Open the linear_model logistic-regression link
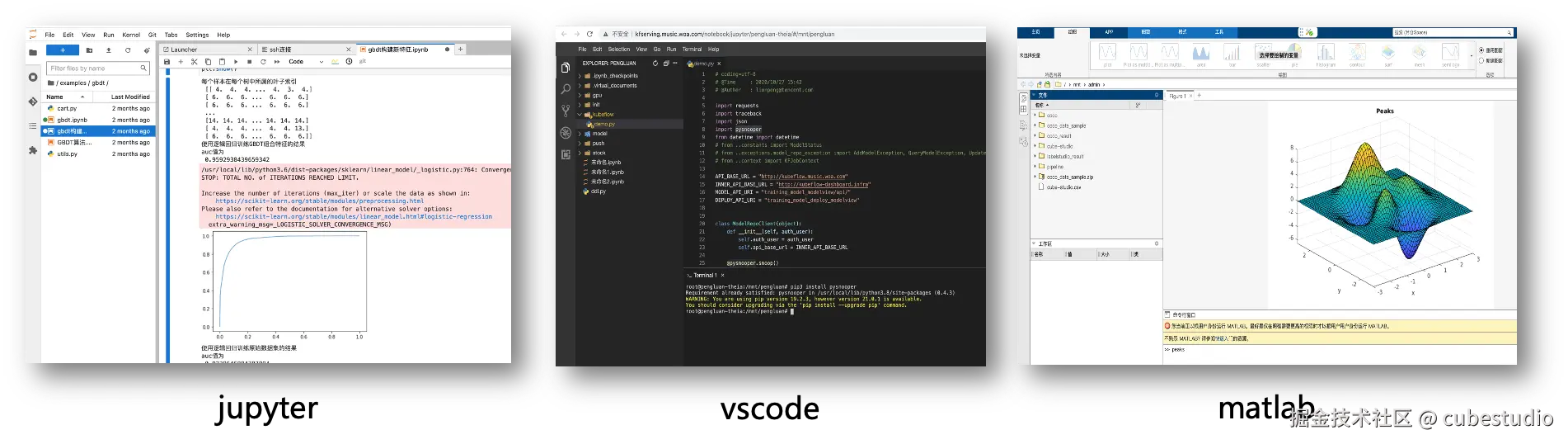The width and height of the screenshot is (1568, 444). pos(354,217)
